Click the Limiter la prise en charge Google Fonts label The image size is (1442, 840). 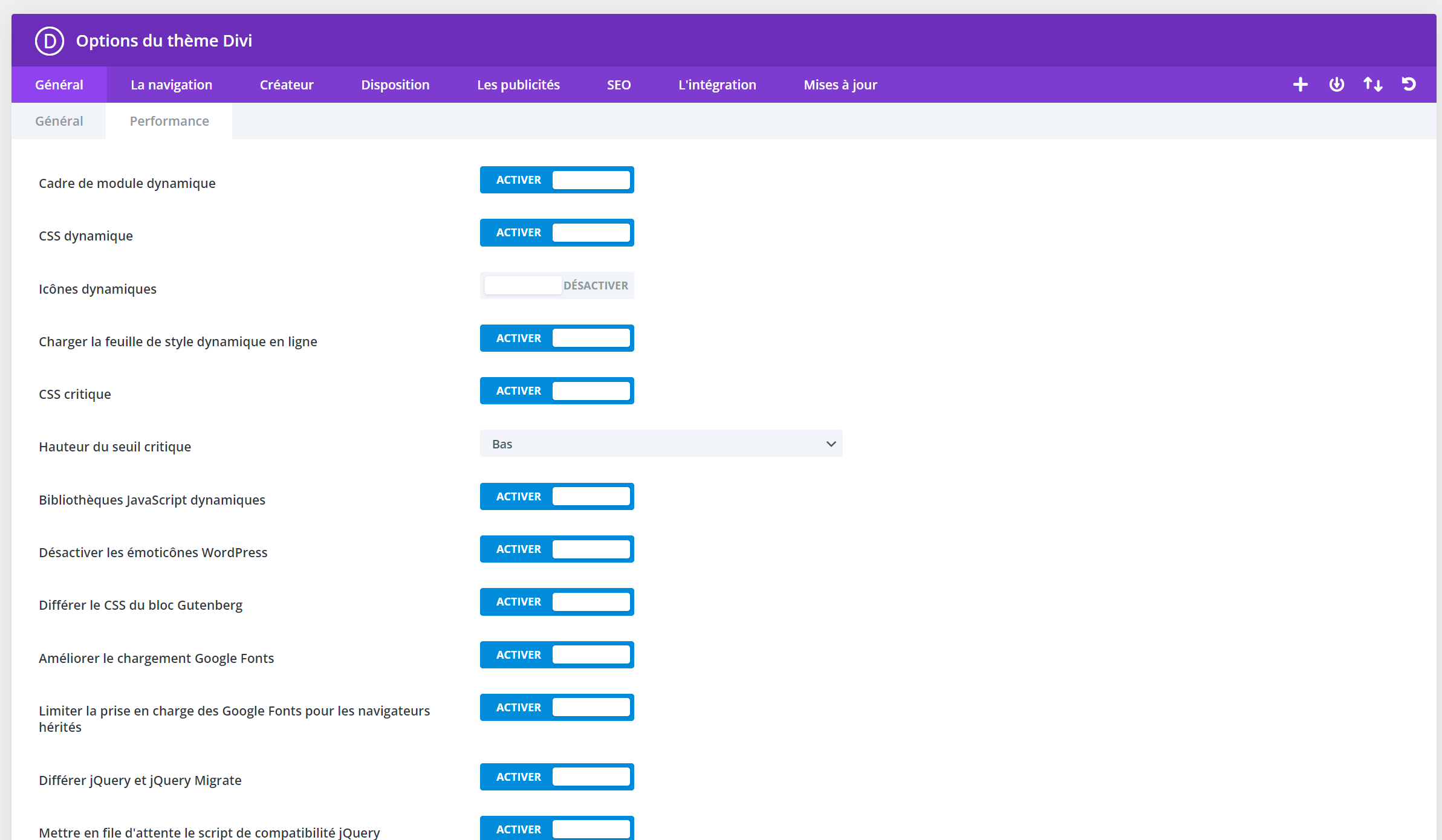(235, 719)
